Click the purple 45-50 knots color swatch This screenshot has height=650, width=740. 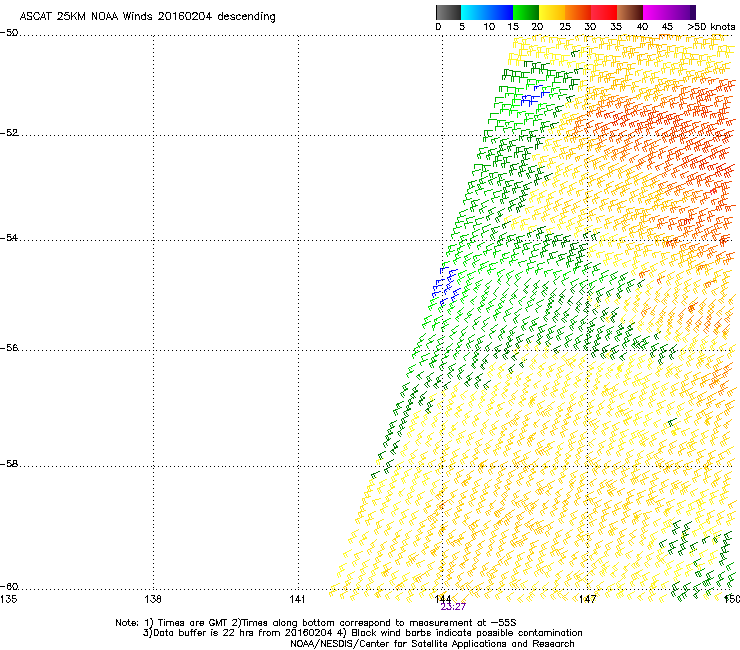682,12
